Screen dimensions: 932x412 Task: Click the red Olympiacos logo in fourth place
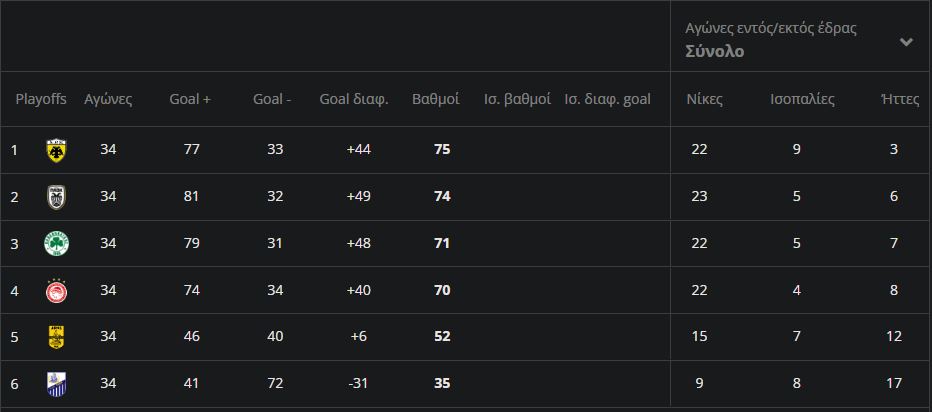click(x=56, y=290)
